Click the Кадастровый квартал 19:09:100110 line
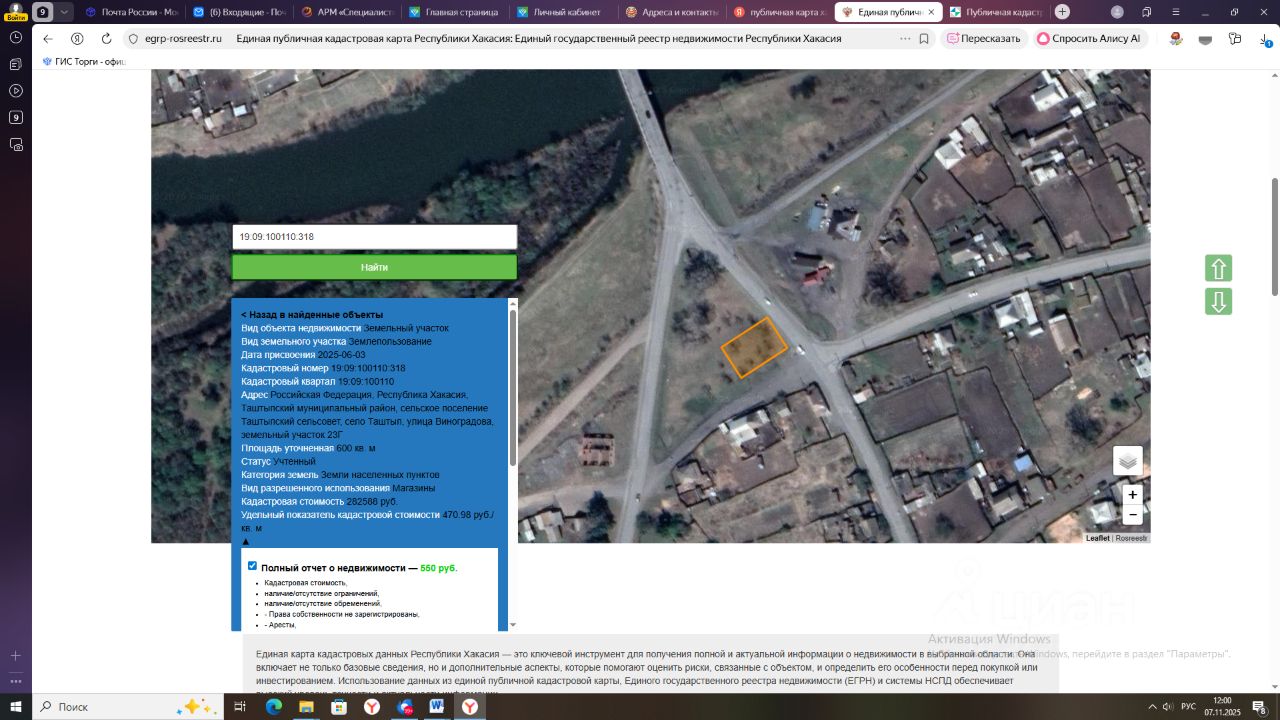1280x720 pixels. pos(317,381)
